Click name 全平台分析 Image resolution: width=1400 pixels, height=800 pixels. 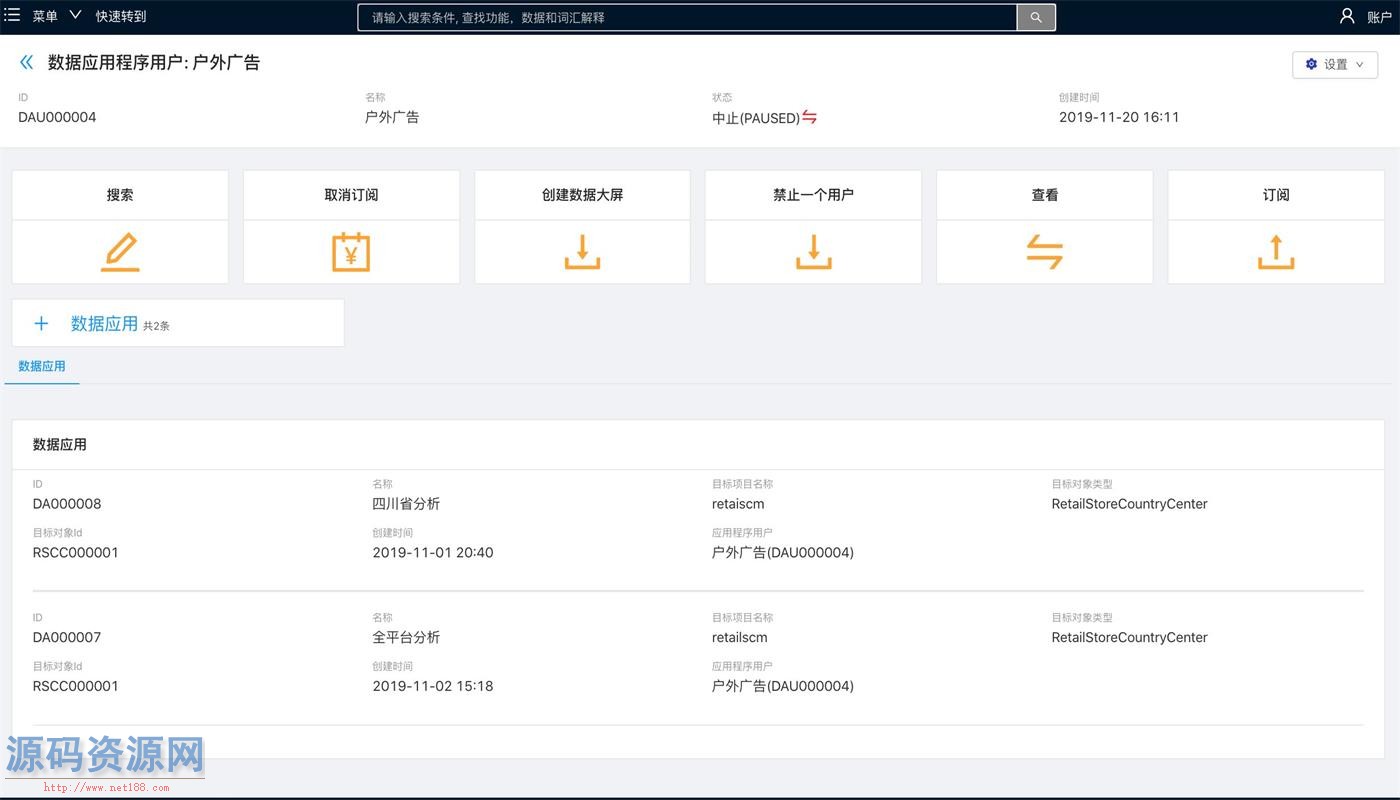(406, 637)
